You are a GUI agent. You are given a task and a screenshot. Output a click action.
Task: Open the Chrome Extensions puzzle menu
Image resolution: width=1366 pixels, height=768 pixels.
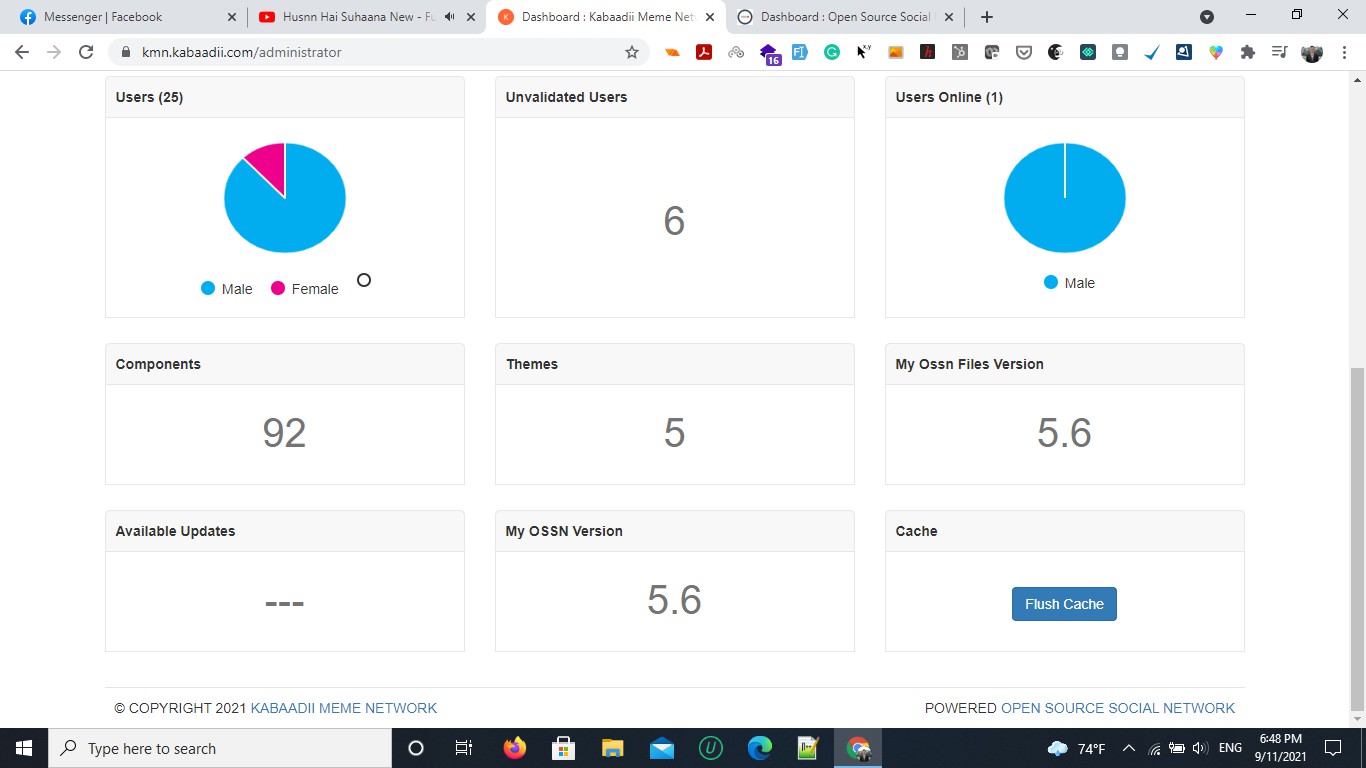tap(1247, 52)
